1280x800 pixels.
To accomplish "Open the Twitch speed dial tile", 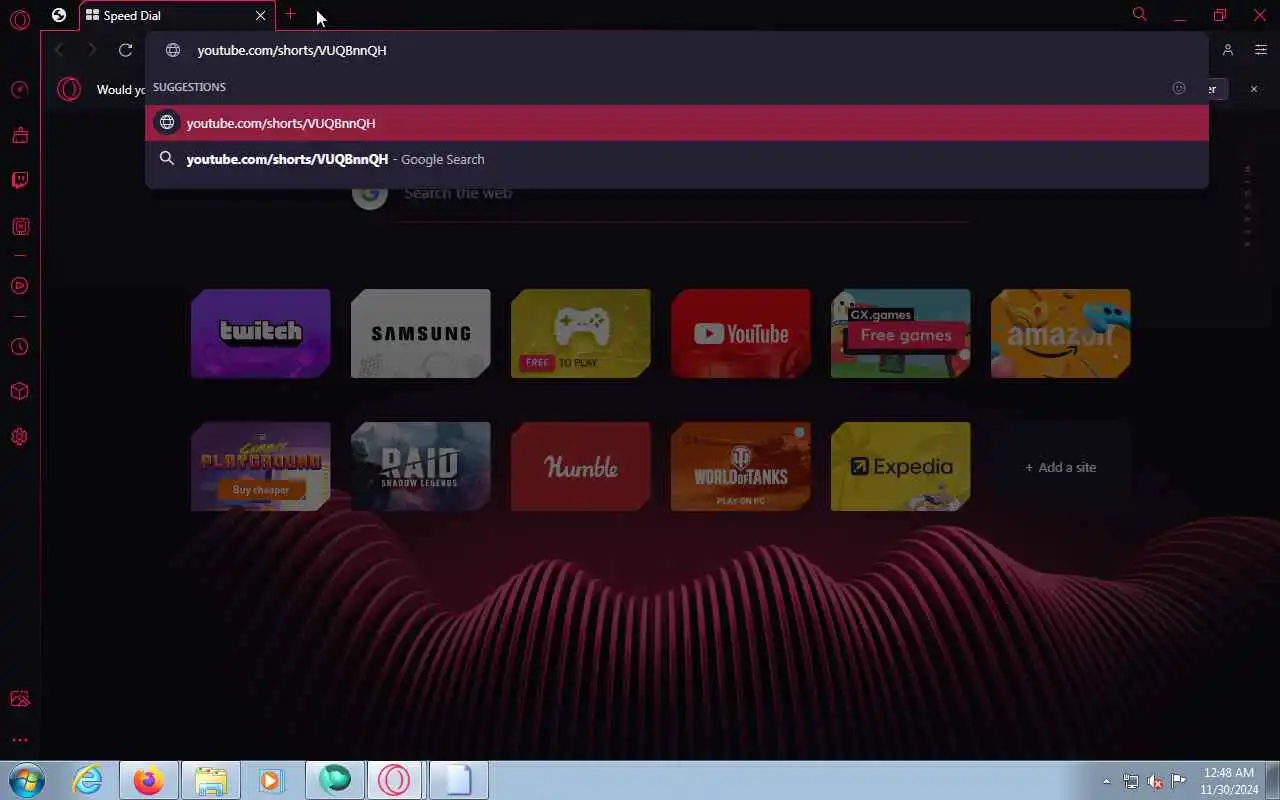I will tap(261, 334).
